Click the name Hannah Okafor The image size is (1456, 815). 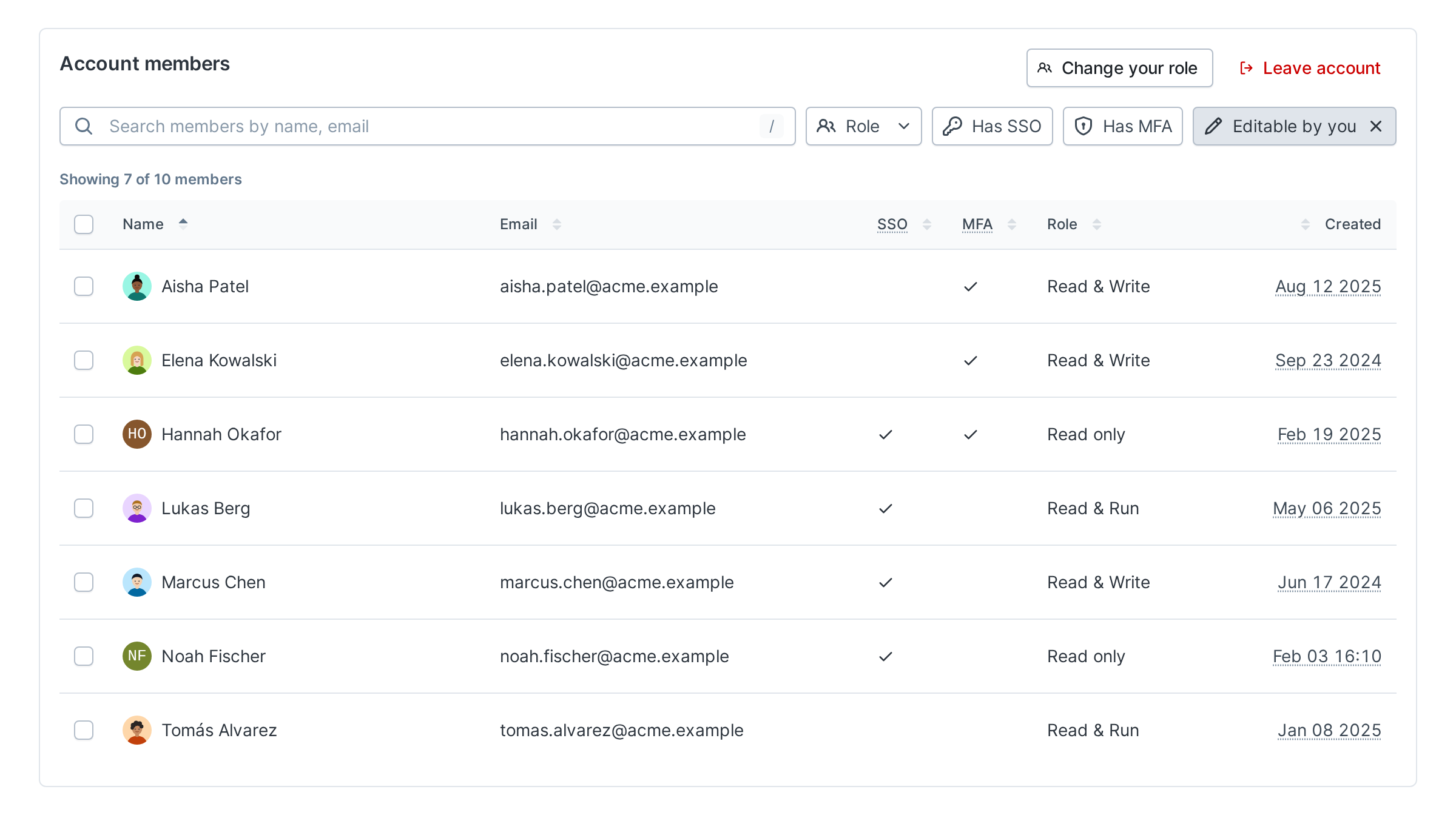[221, 434]
